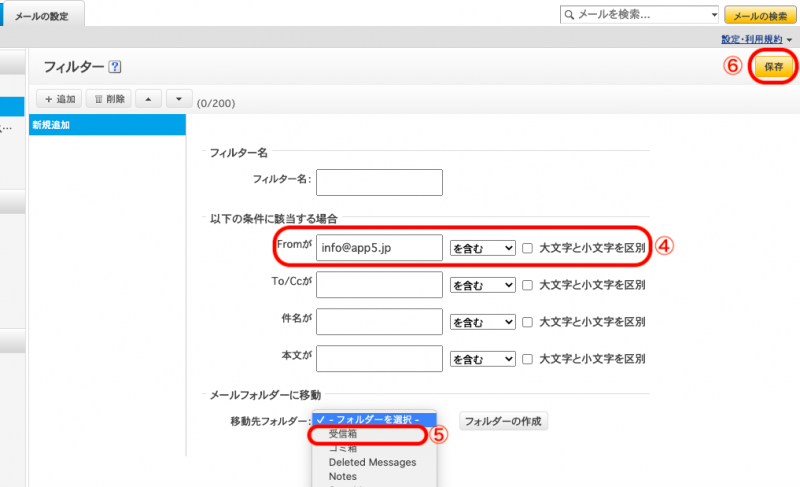
Task: Click the 件名が input field
Action: [x=379, y=322]
